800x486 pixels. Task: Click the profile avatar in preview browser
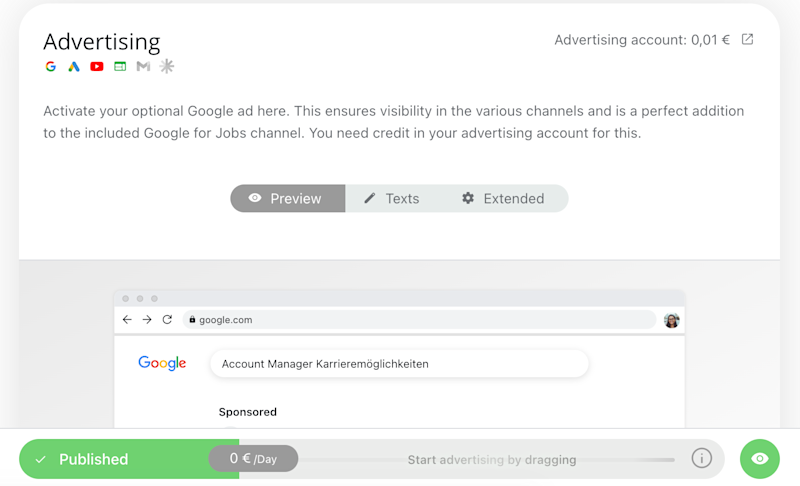pyautogui.click(x=671, y=320)
